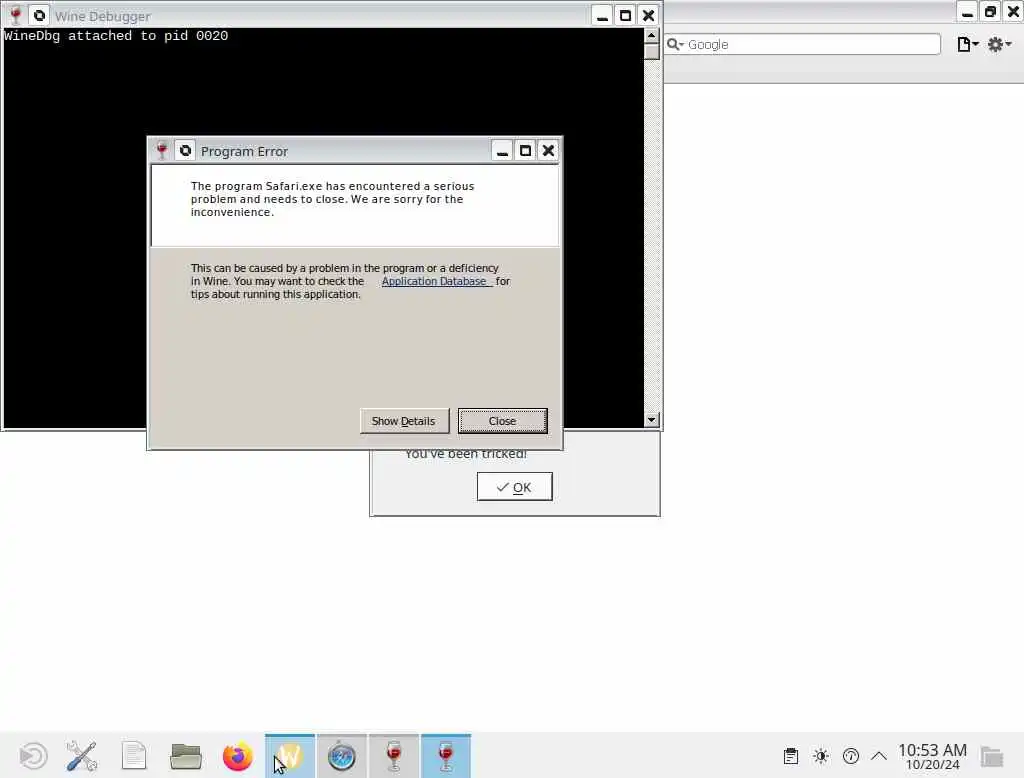Image resolution: width=1024 pixels, height=778 pixels.
Task: Open Safari page menu icon
Action: [967, 44]
